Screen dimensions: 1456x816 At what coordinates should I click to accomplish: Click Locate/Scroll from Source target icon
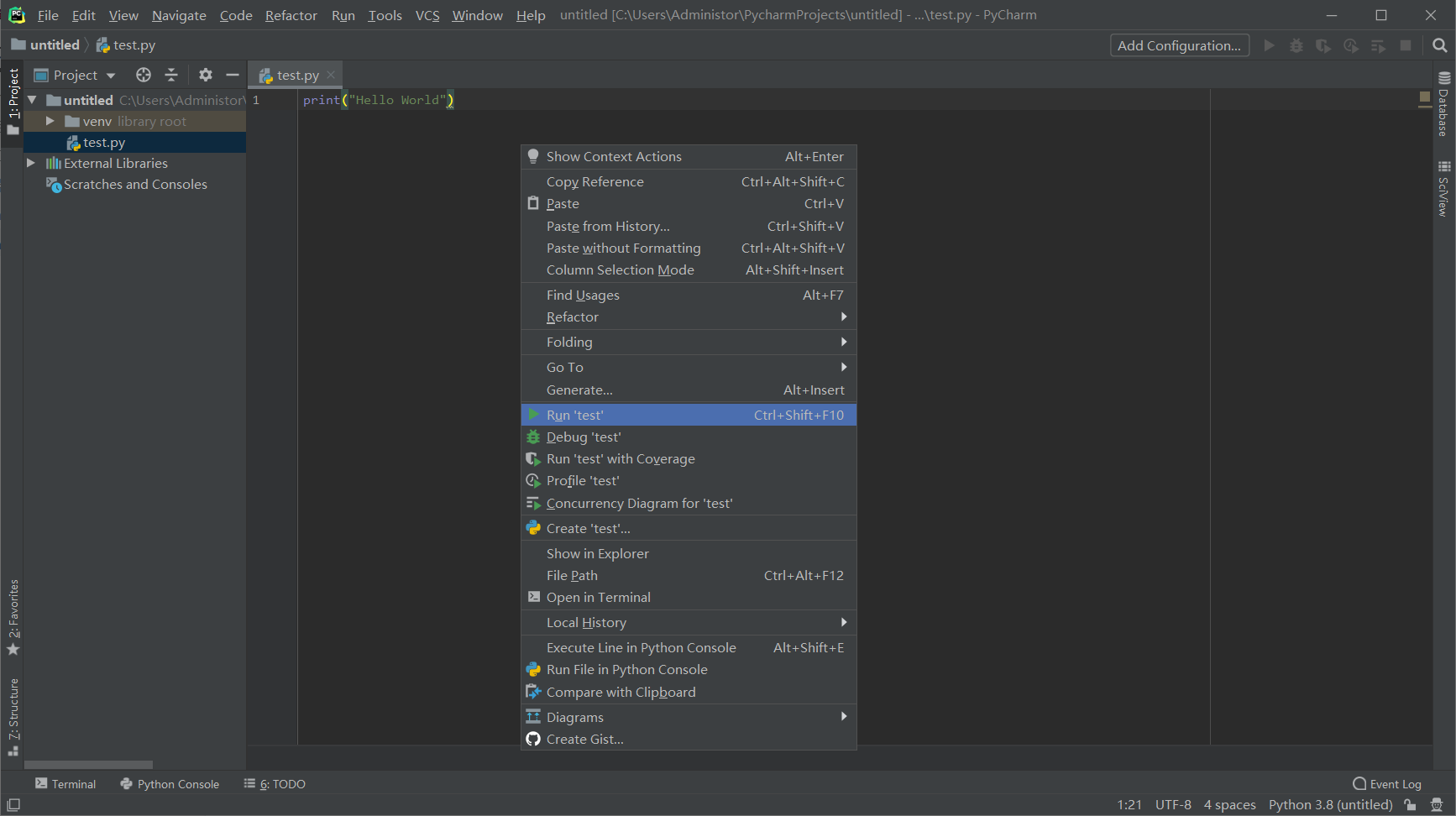click(144, 75)
